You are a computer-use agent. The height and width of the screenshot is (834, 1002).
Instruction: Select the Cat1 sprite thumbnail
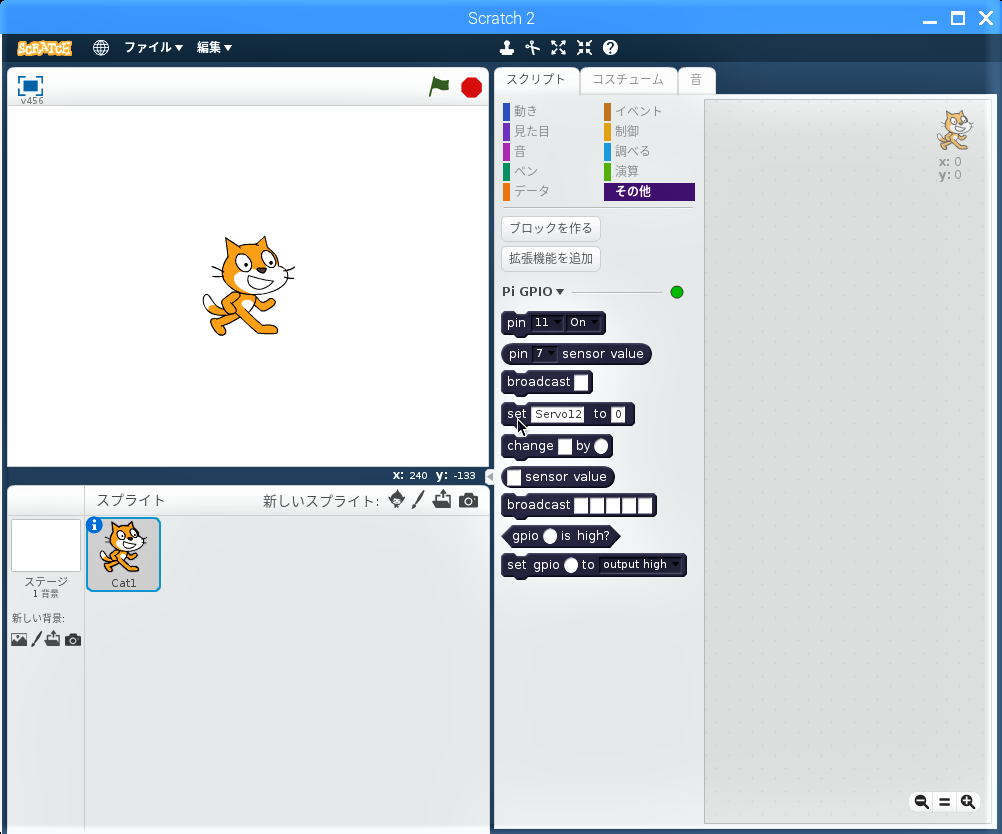123,554
